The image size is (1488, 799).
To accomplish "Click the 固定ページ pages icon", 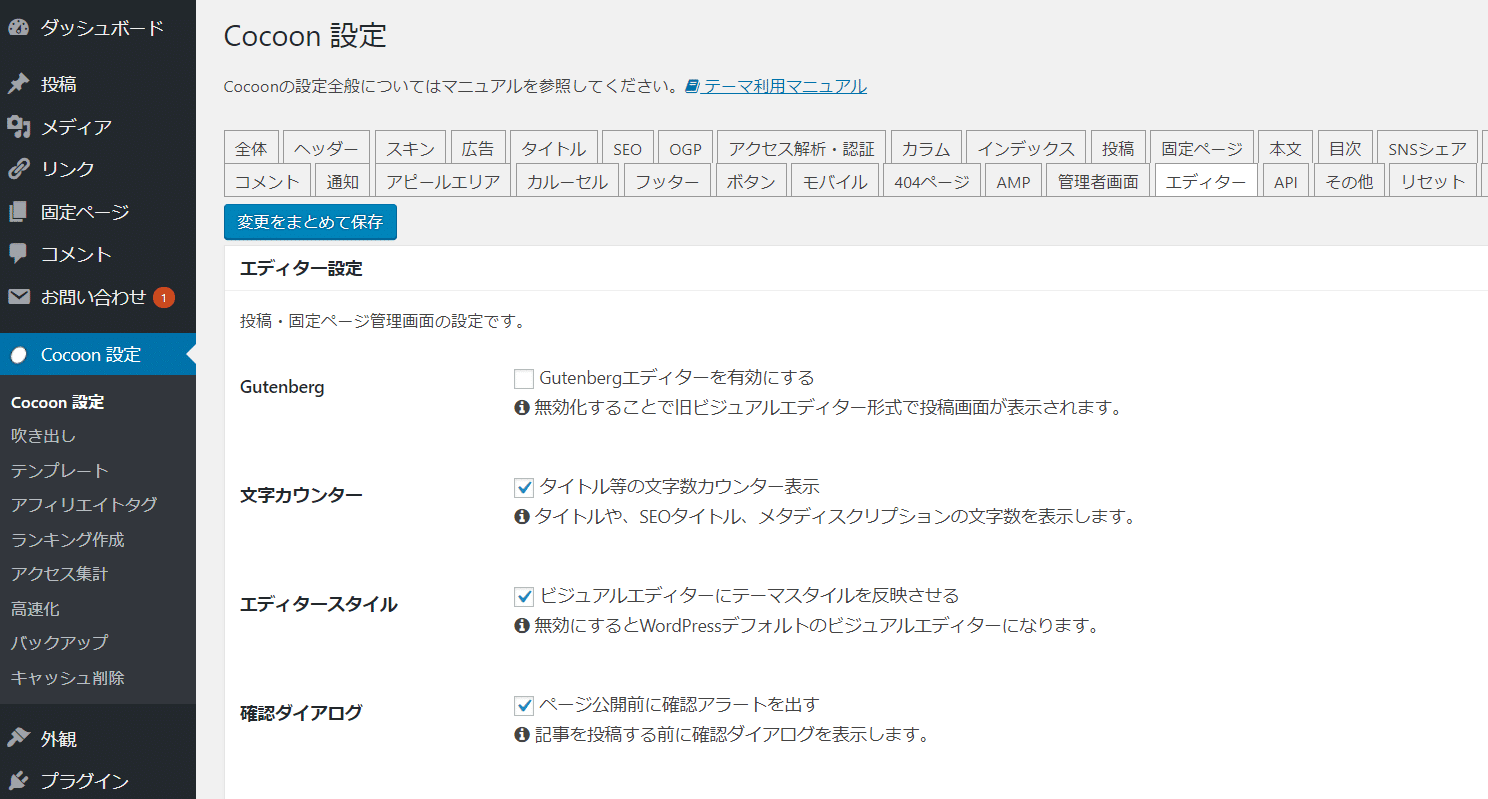I will [x=18, y=212].
